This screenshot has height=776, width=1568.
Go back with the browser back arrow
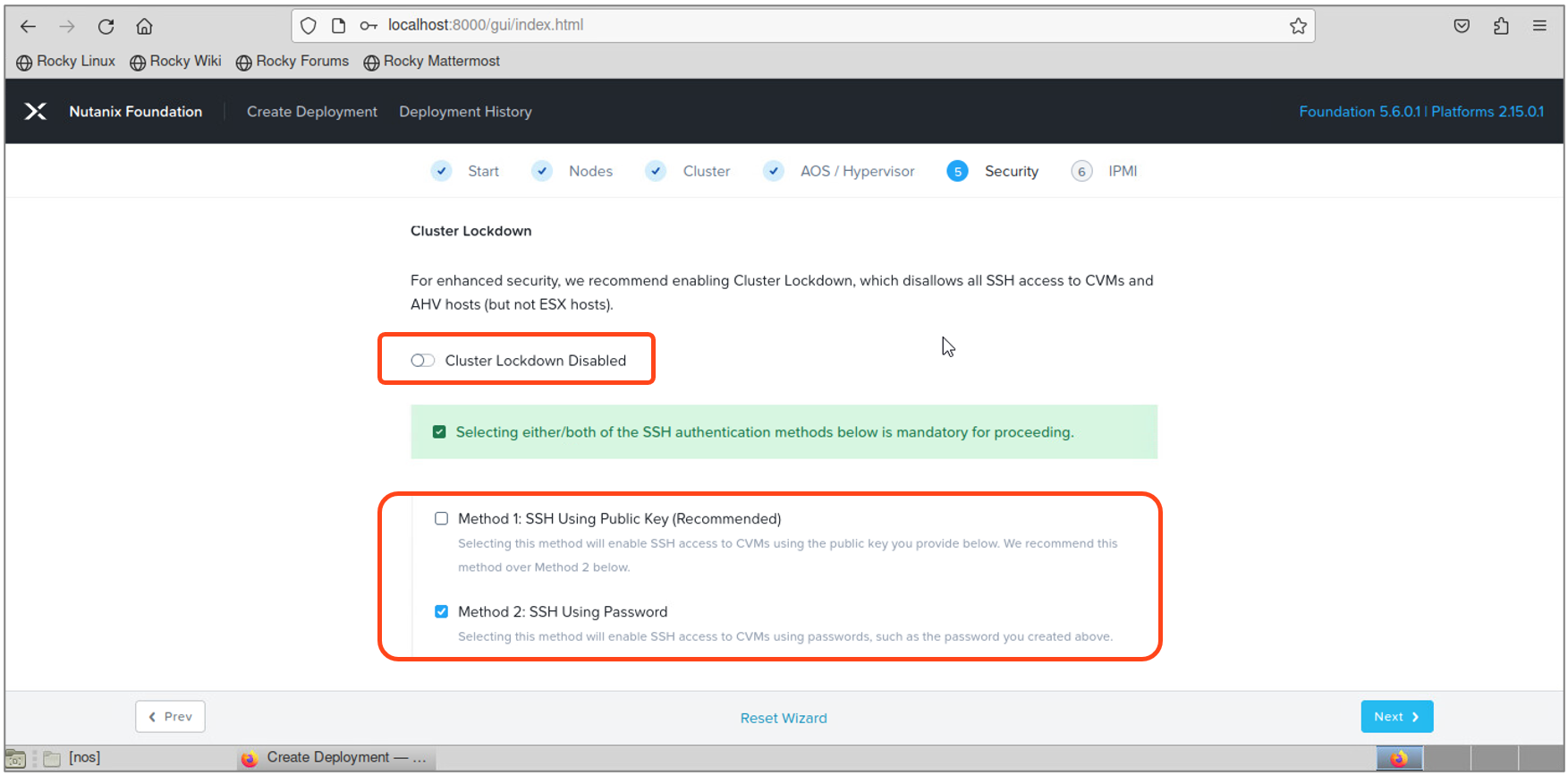point(29,26)
